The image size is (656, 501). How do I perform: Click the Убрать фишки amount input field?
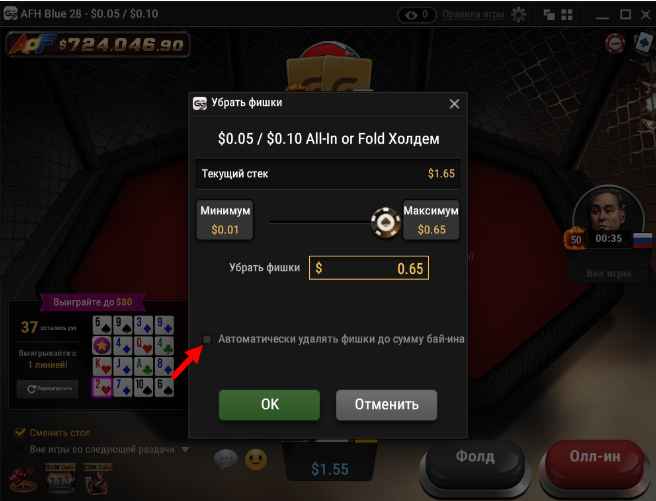pos(369,268)
